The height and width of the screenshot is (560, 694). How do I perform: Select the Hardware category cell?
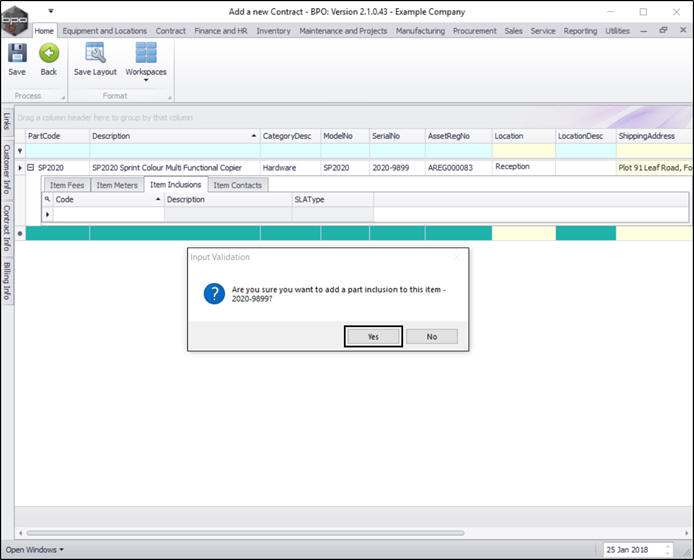click(x=290, y=167)
